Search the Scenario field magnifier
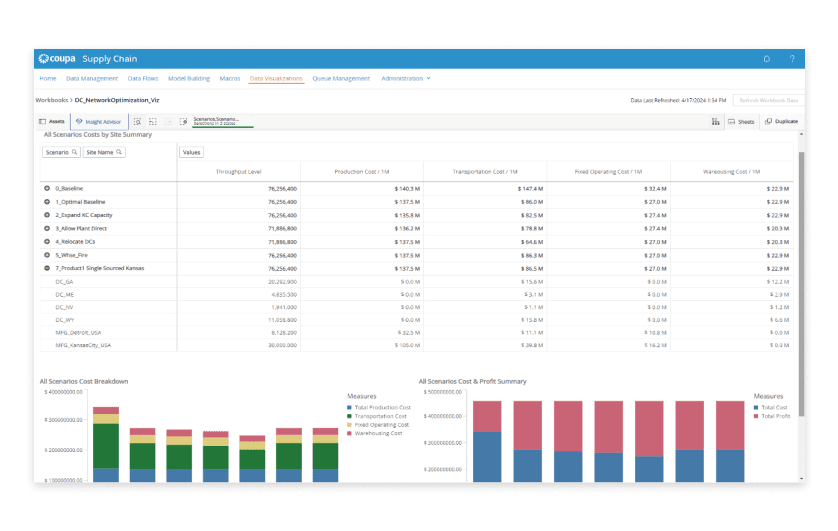Screen dimensions: 838x531 point(74,152)
